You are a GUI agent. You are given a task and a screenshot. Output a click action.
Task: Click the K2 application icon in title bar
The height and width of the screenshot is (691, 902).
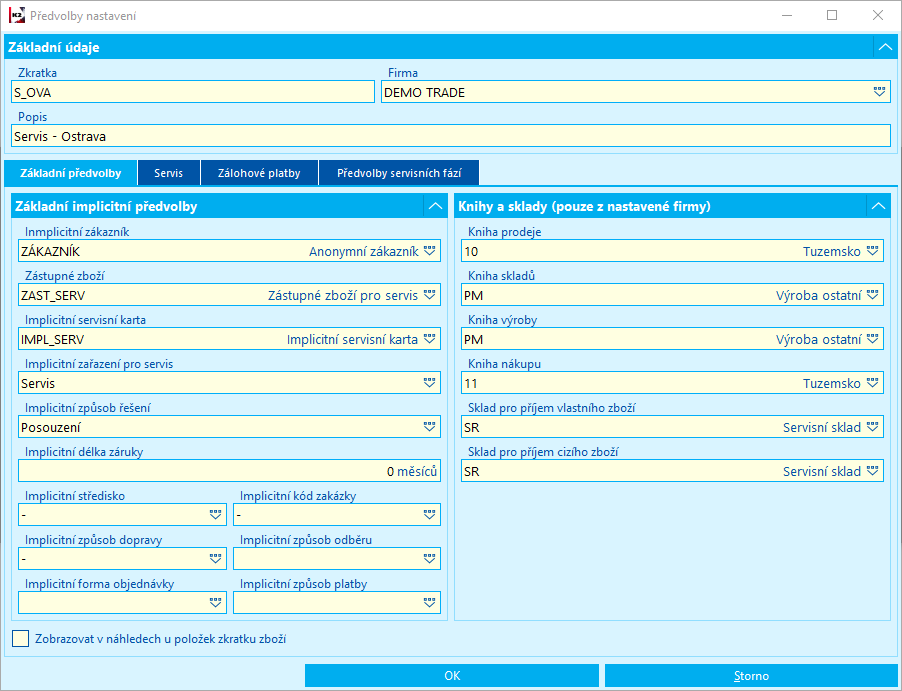[17, 16]
